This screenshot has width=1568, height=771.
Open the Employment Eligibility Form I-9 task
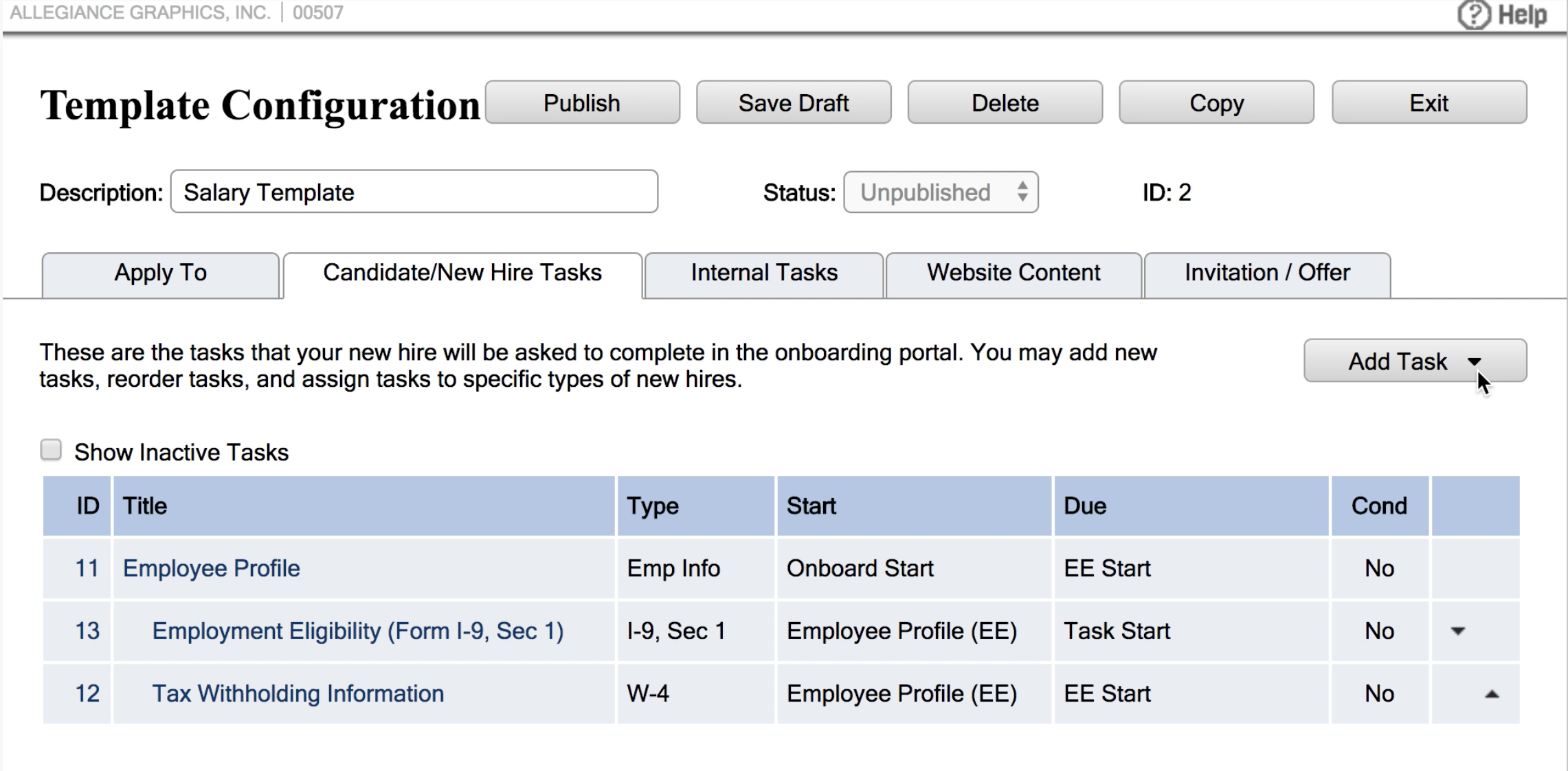tap(358, 631)
